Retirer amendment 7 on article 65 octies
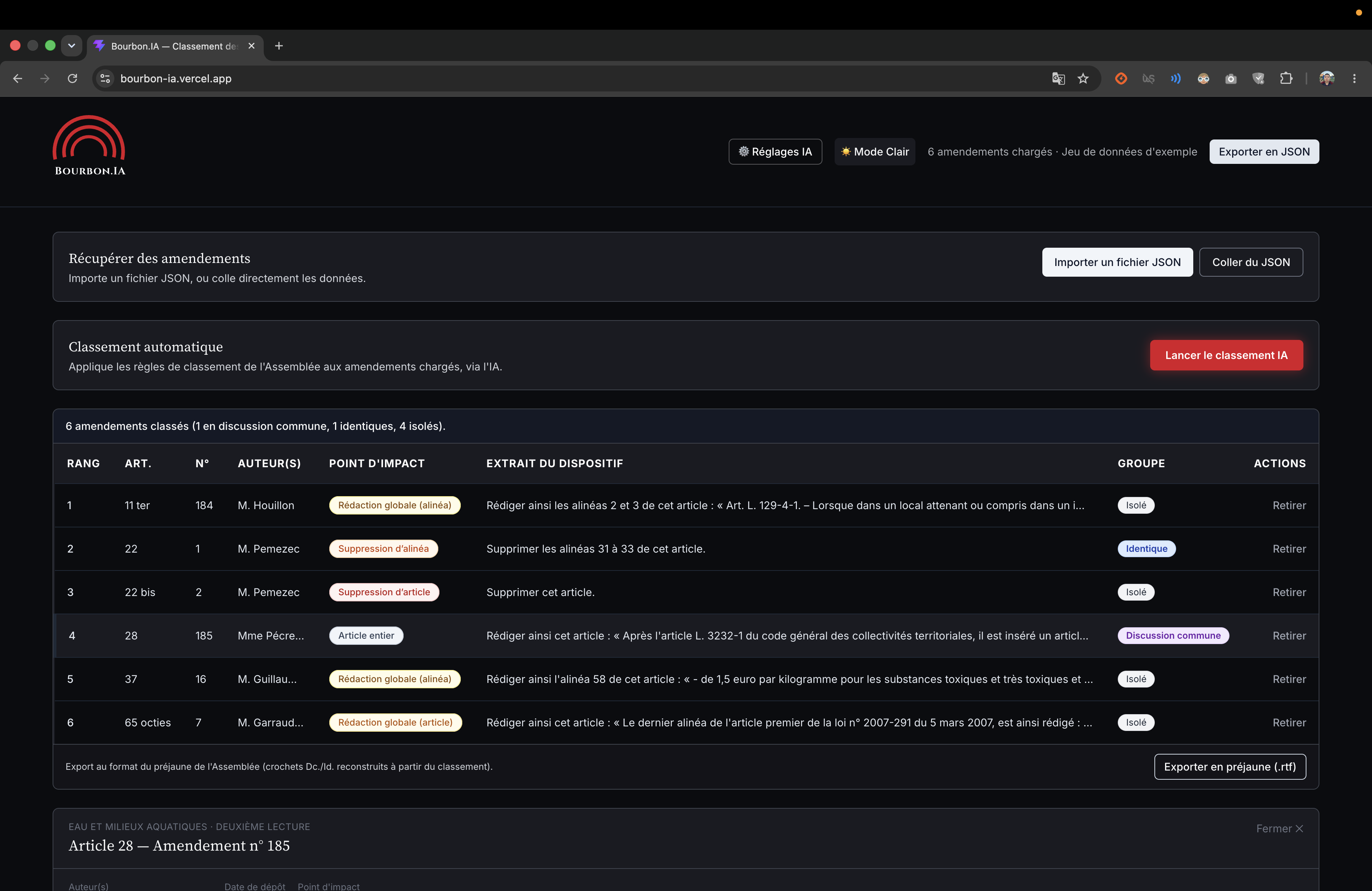 point(1289,722)
